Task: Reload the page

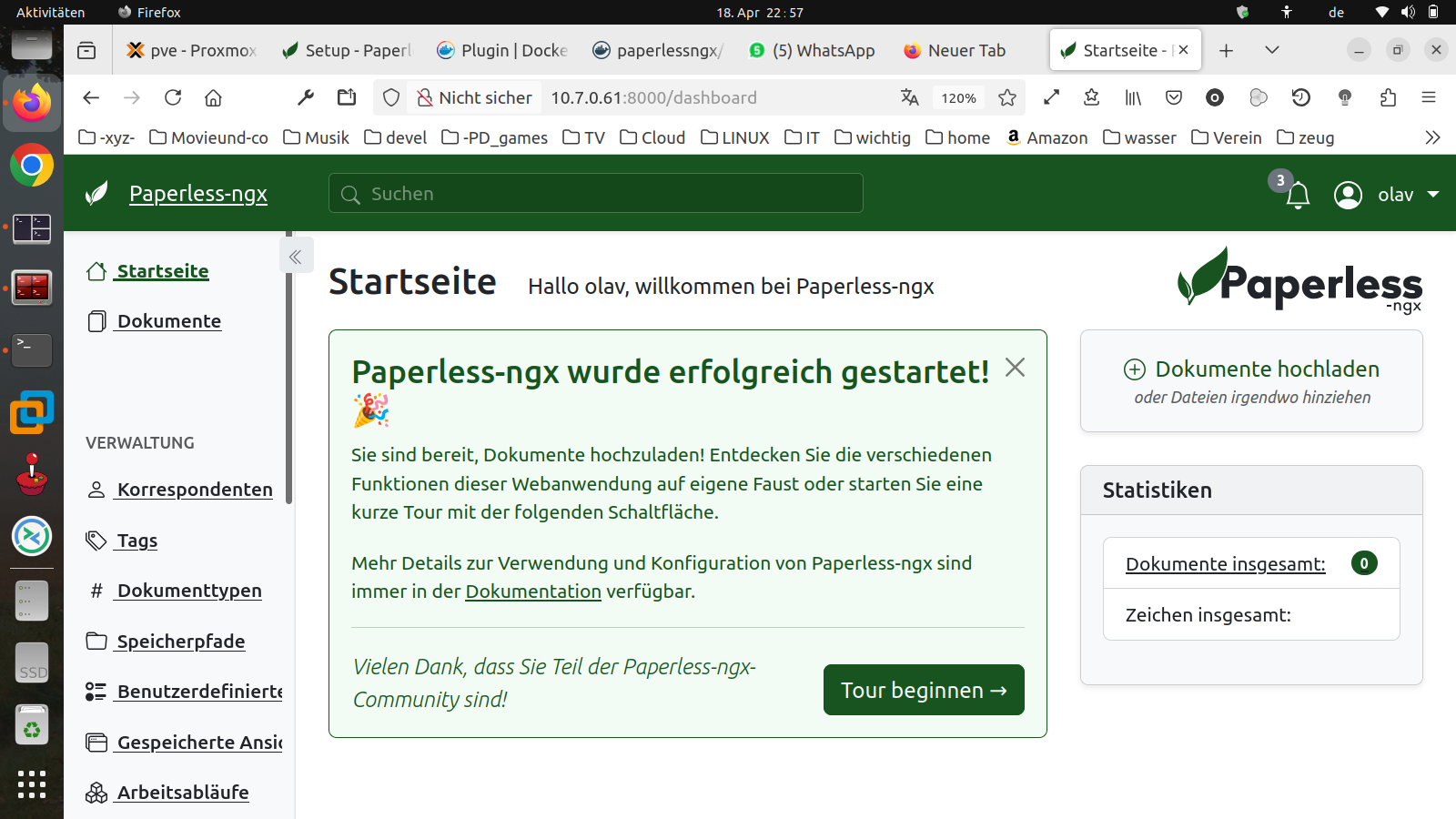Action: [x=173, y=97]
